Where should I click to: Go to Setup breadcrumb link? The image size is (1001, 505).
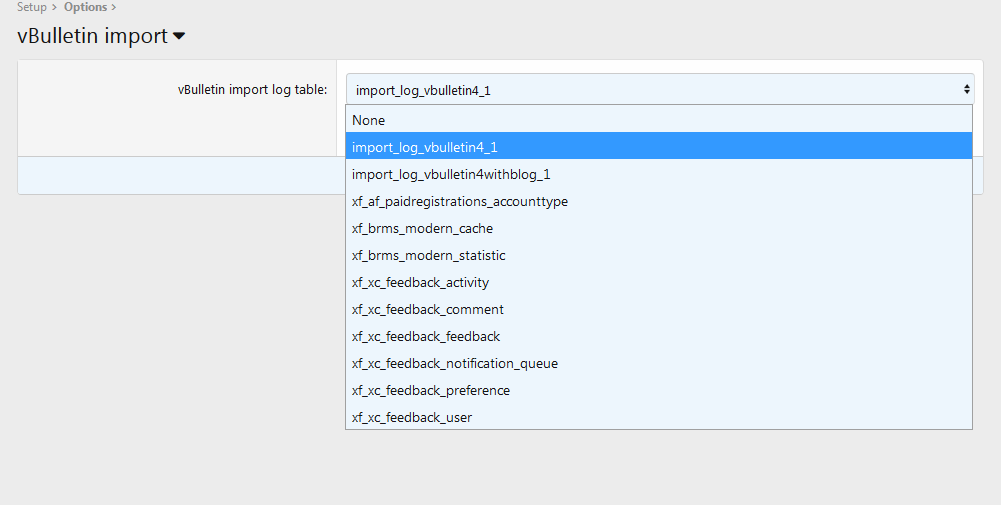pyautogui.click(x=31, y=7)
